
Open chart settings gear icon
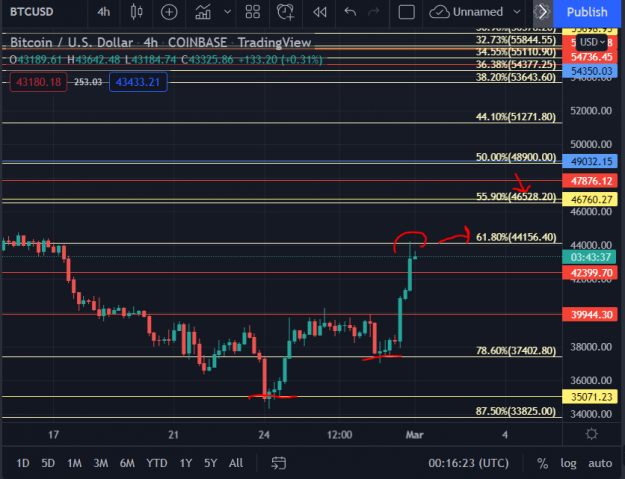pos(592,434)
